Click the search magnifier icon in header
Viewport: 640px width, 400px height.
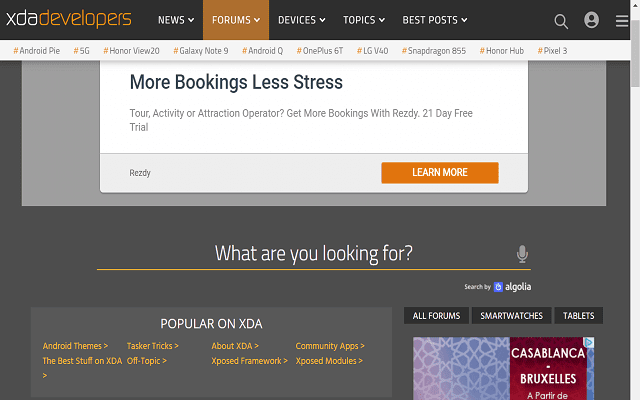pyautogui.click(x=561, y=20)
